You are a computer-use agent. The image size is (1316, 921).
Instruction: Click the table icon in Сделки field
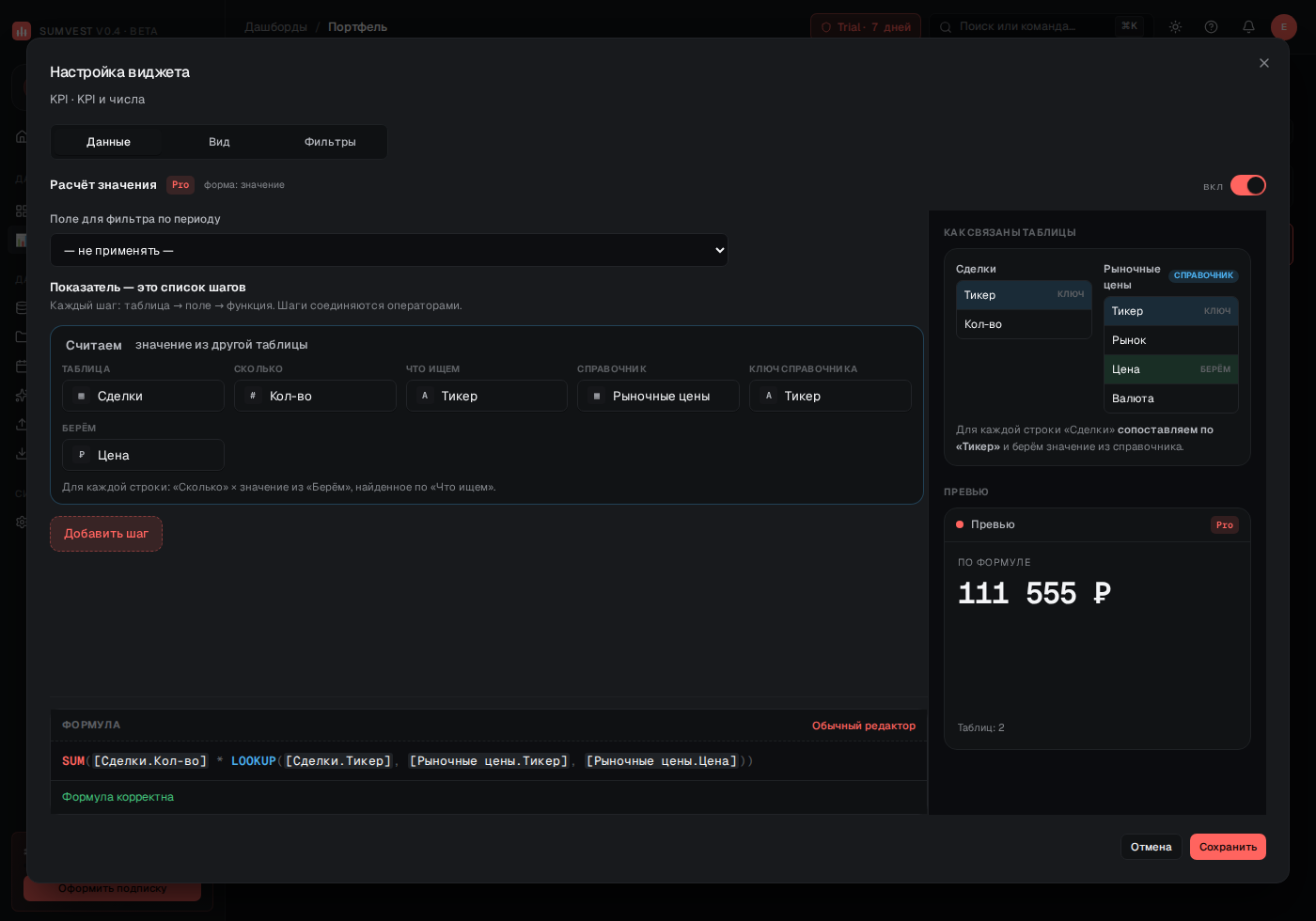point(81,396)
